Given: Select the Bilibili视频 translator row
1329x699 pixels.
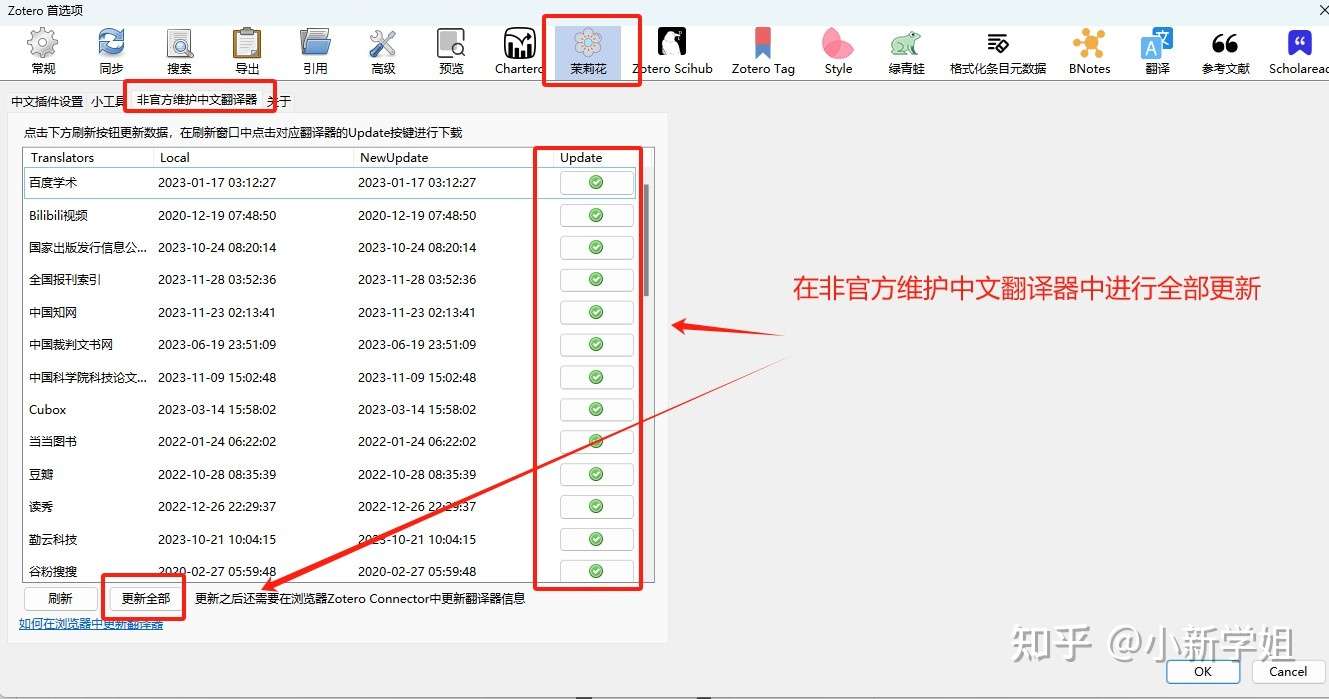Looking at the screenshot, I should coord(331,215).
